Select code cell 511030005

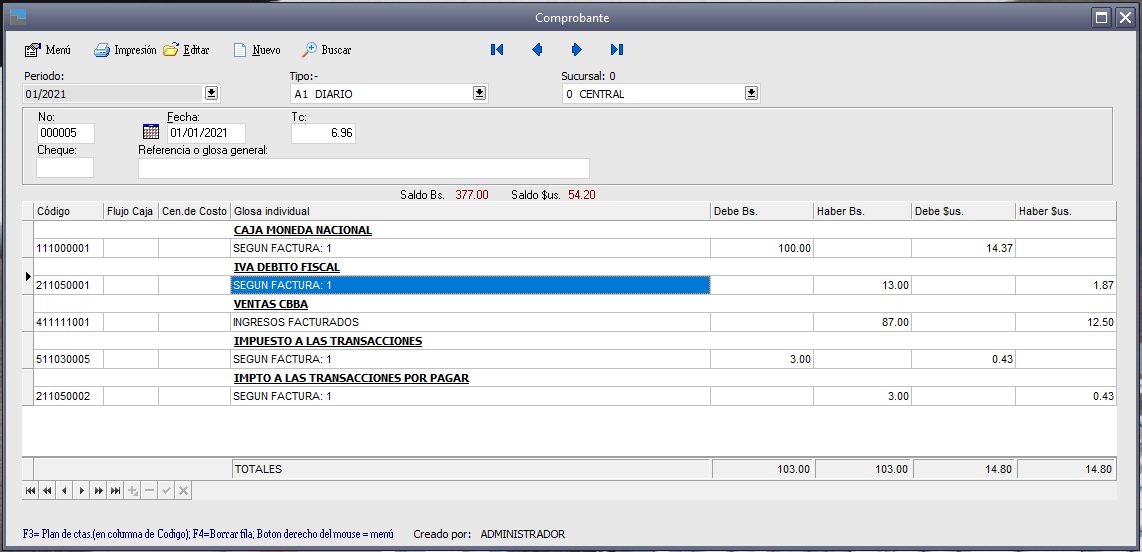[68, 359]
